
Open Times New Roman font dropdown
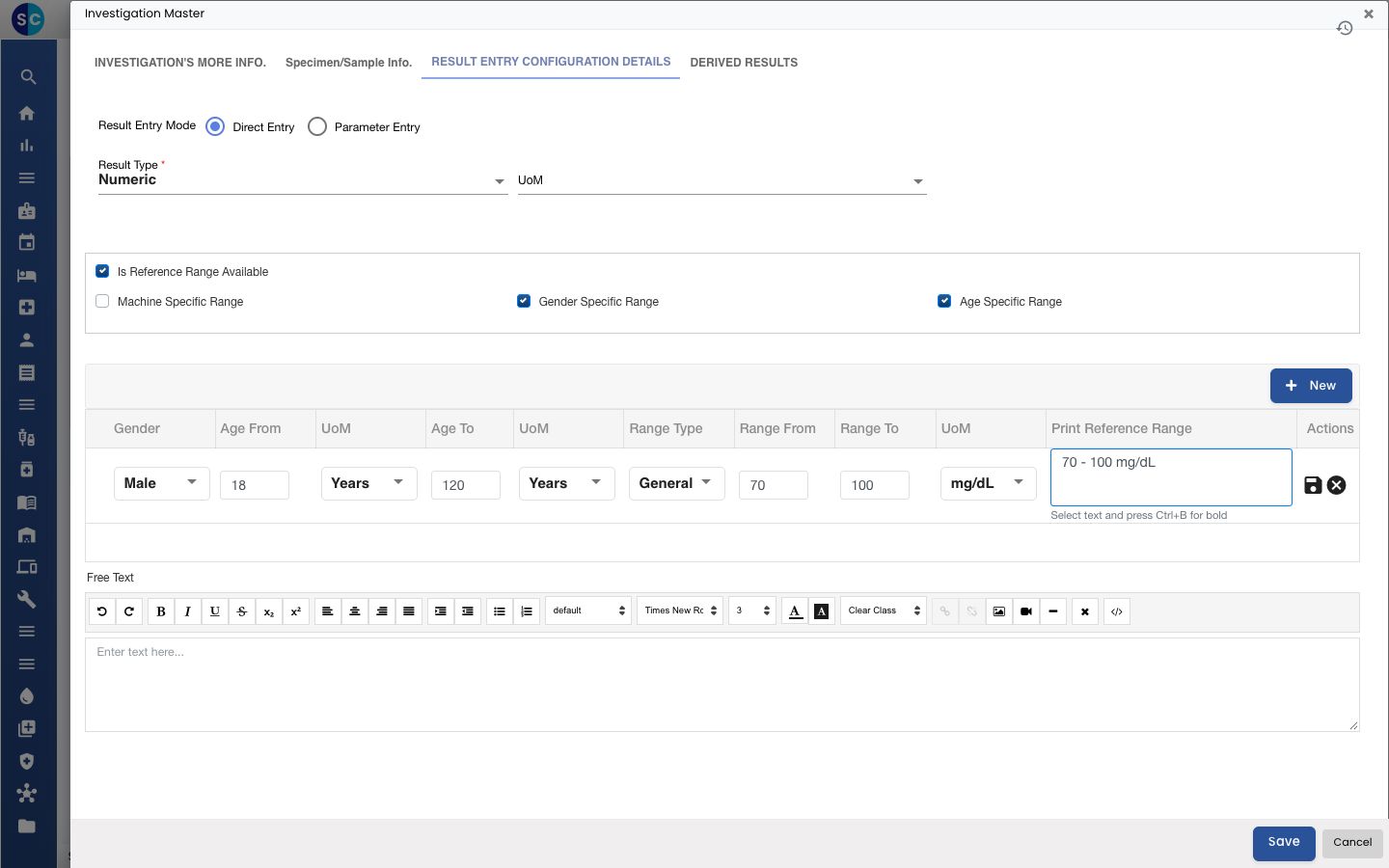680,610
